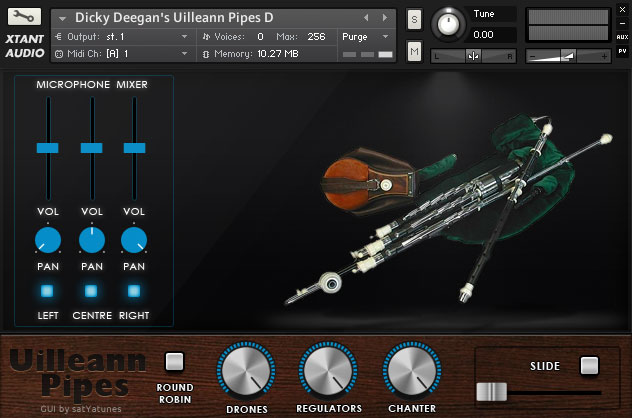Click the Right microphone volume fader

tap(134, 148)
